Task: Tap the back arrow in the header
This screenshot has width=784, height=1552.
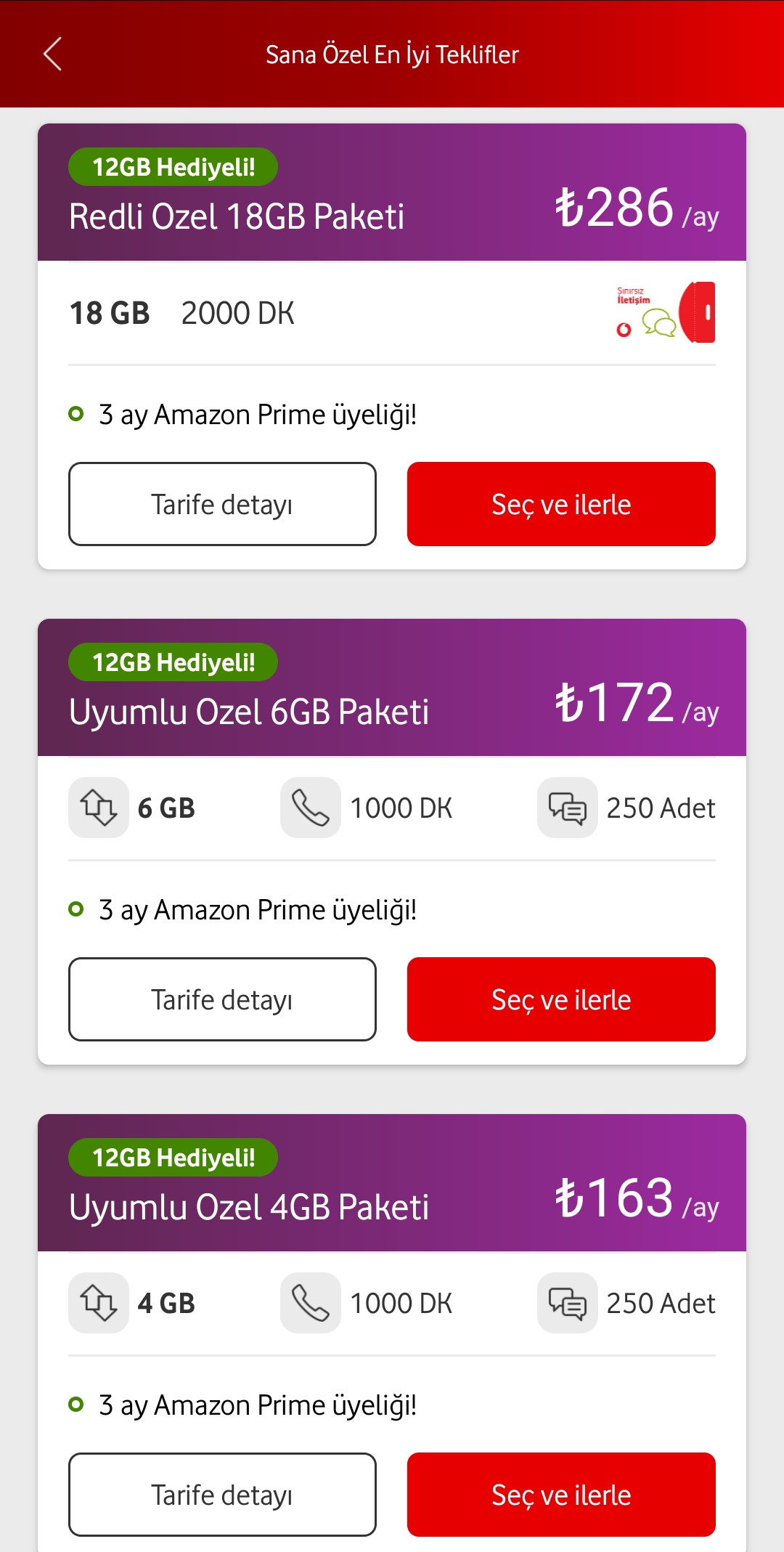Action: click(x=52, y=54)
